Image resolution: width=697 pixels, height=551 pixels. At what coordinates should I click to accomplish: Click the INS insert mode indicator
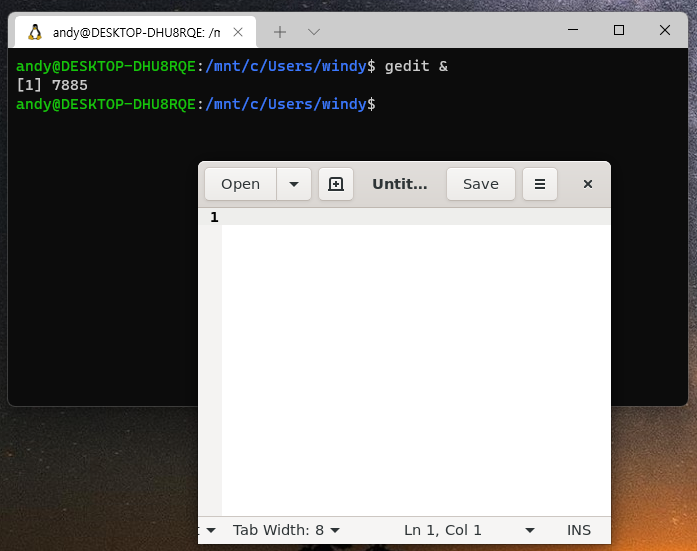point(578,530)
